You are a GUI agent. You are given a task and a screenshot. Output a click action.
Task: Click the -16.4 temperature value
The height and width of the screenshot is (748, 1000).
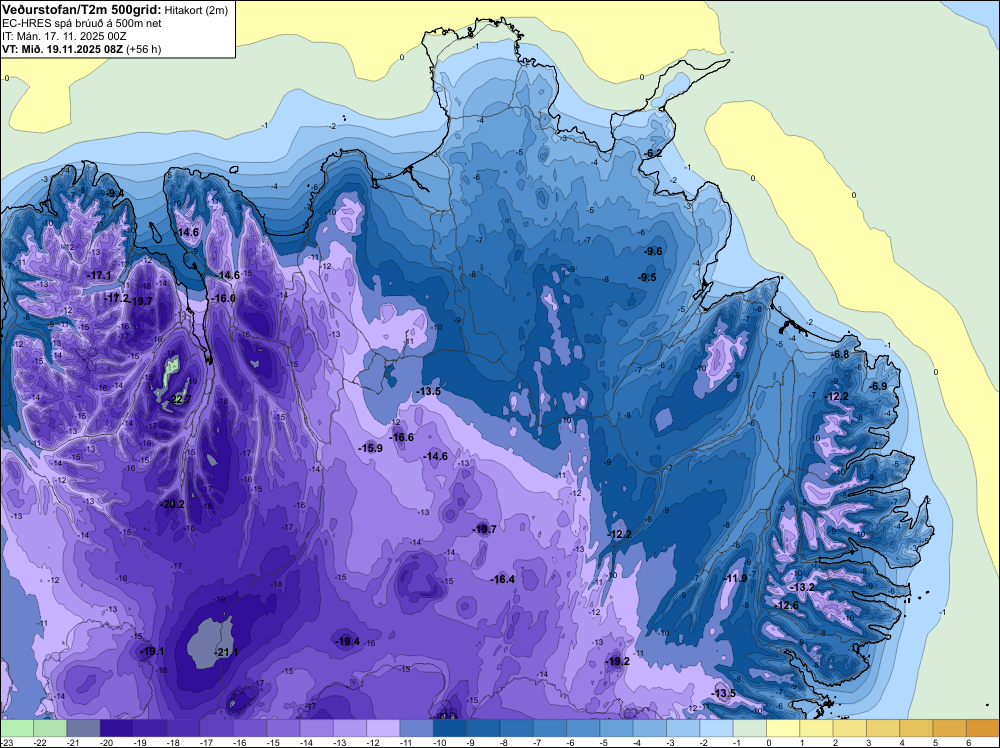pos(503,579)
